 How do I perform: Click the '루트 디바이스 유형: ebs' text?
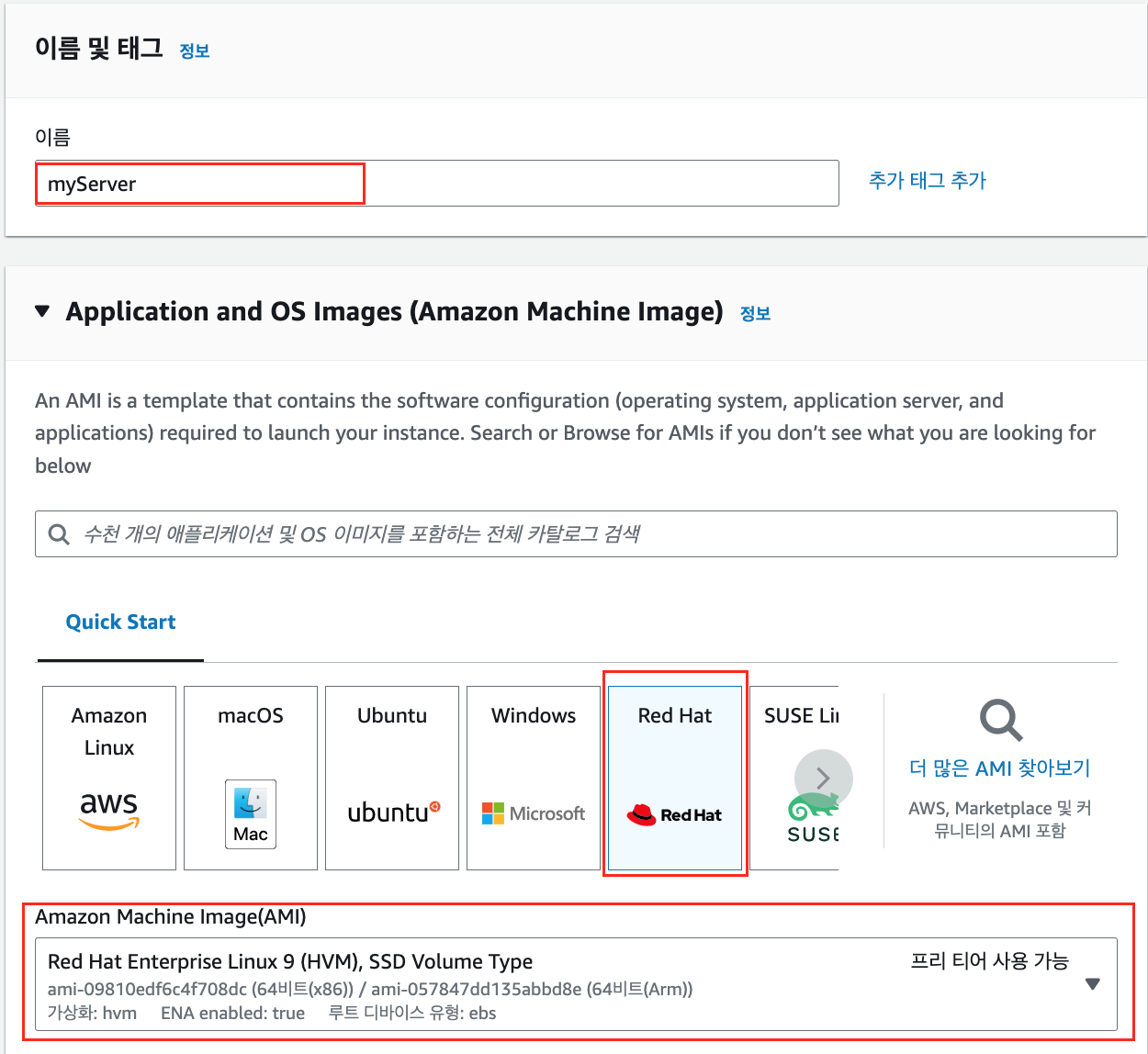(x=412, y=1014)
